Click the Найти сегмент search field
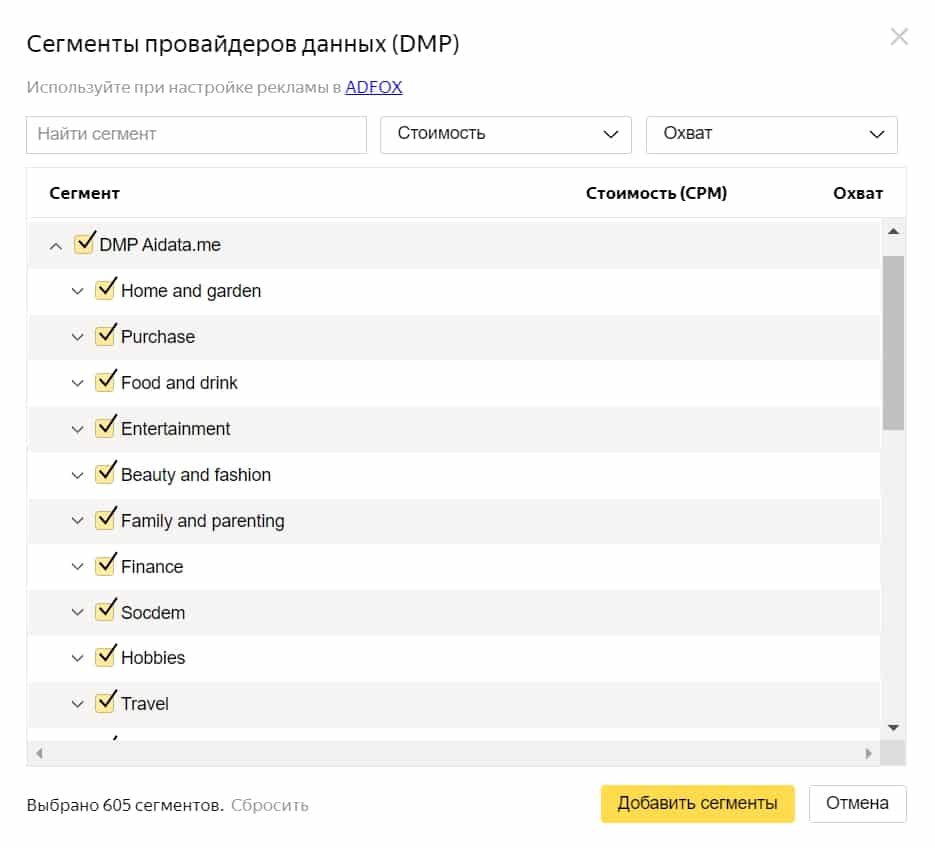Viewport: 935px width, 848px height. pyautogui.click(x=195, y=134)
